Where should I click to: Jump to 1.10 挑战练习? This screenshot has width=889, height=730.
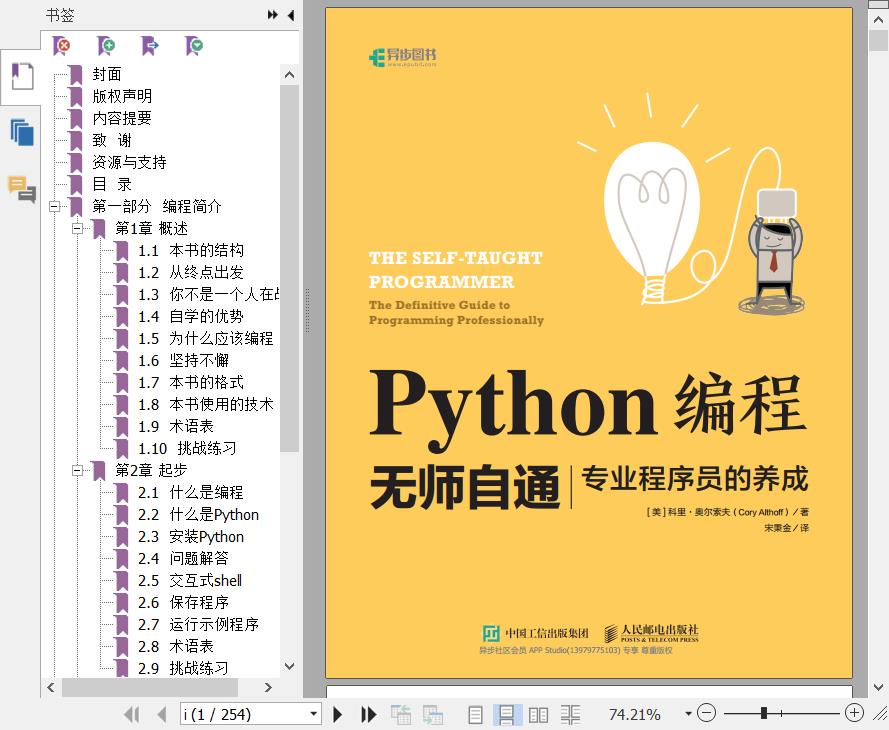(x=187, y=448)
